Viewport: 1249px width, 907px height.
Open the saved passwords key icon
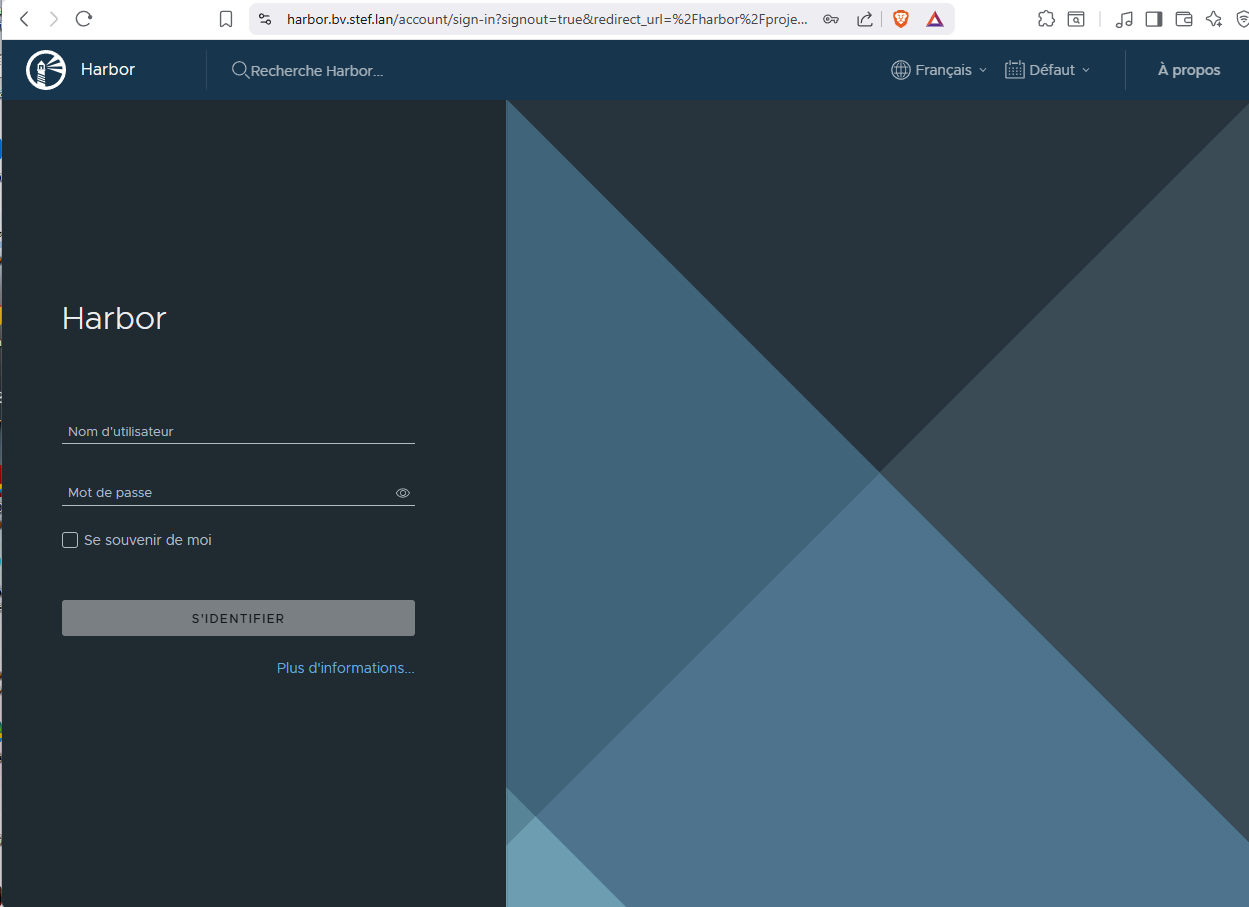pos(831,19)
